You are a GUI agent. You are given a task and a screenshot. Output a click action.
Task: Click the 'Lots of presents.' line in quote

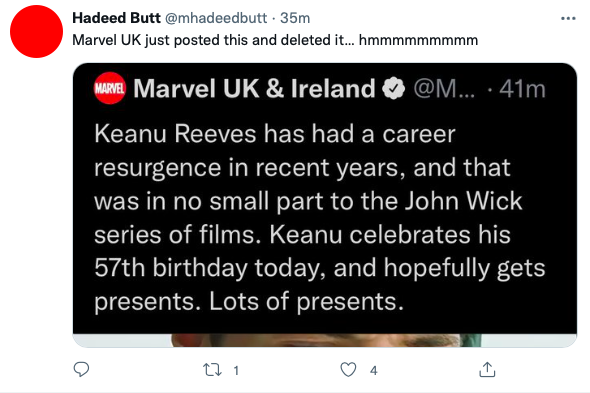pyautogui.click(x=306, y=302)
